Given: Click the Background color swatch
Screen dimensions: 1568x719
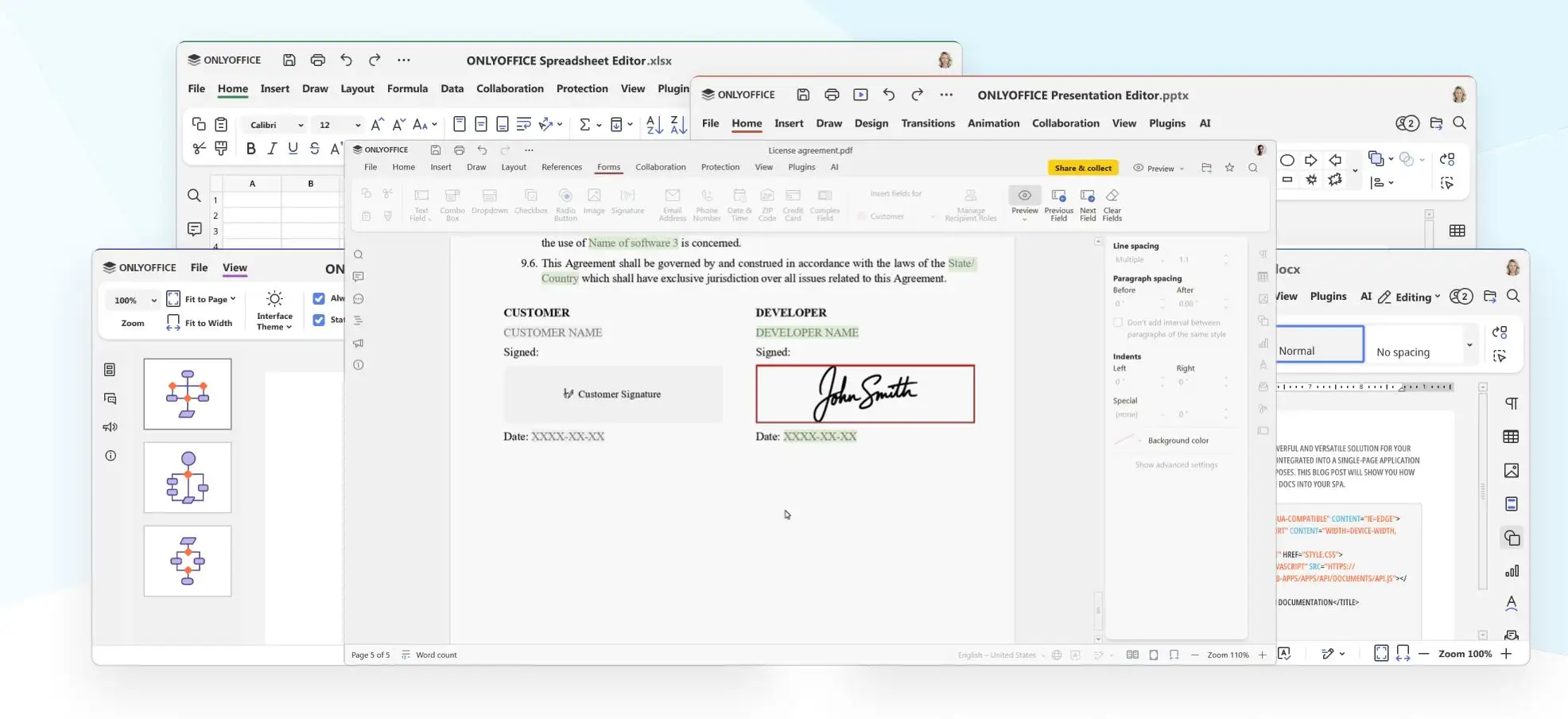Looking at the screenshot, I should tap(1124, 440).
